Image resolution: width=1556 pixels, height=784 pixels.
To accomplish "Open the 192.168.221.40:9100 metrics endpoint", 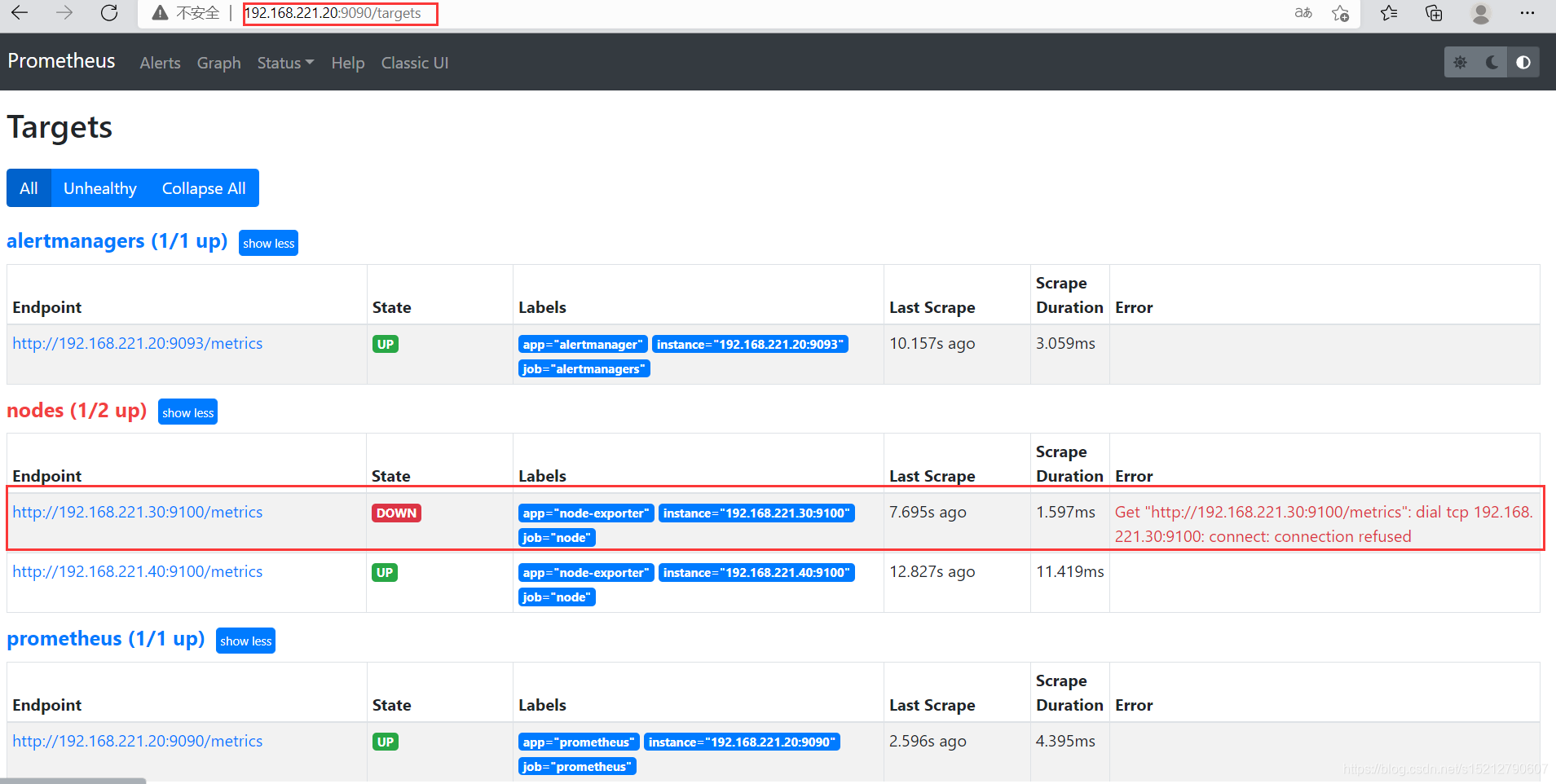I will pyautogui.click(x=137, y=571).
